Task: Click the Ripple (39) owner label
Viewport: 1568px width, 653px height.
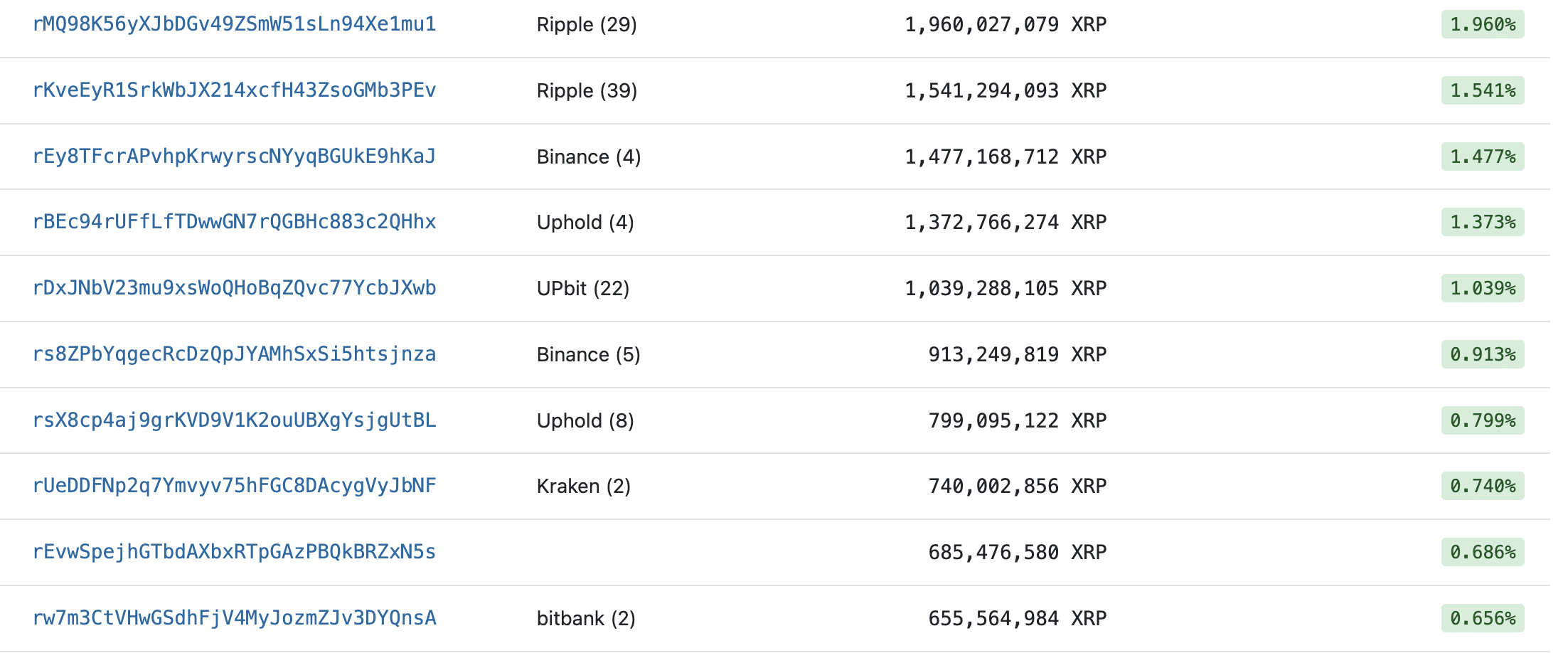Action: click(587, 91)
